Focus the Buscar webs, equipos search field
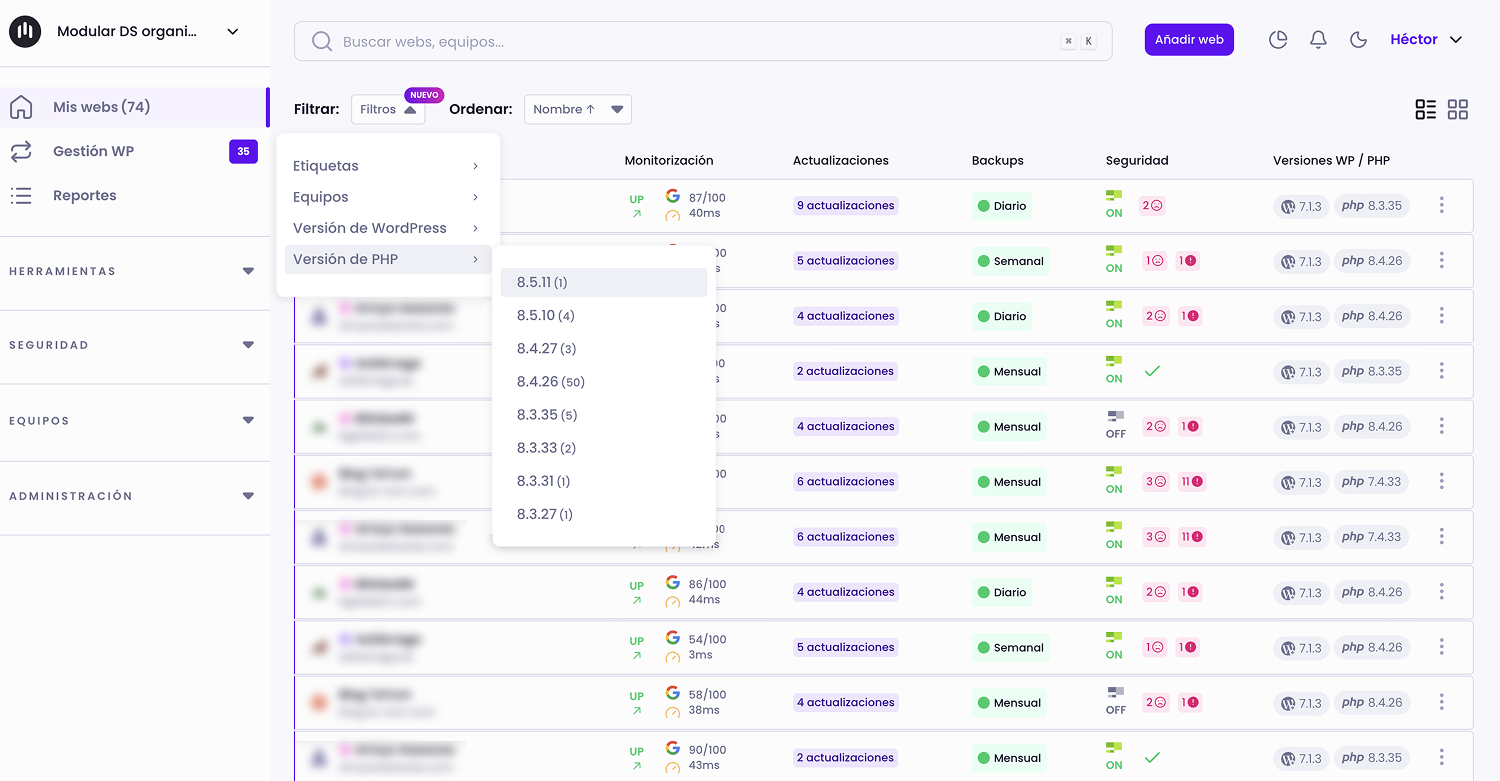The height and width of the screenshot is (781, 1500). tap(703, 41)
